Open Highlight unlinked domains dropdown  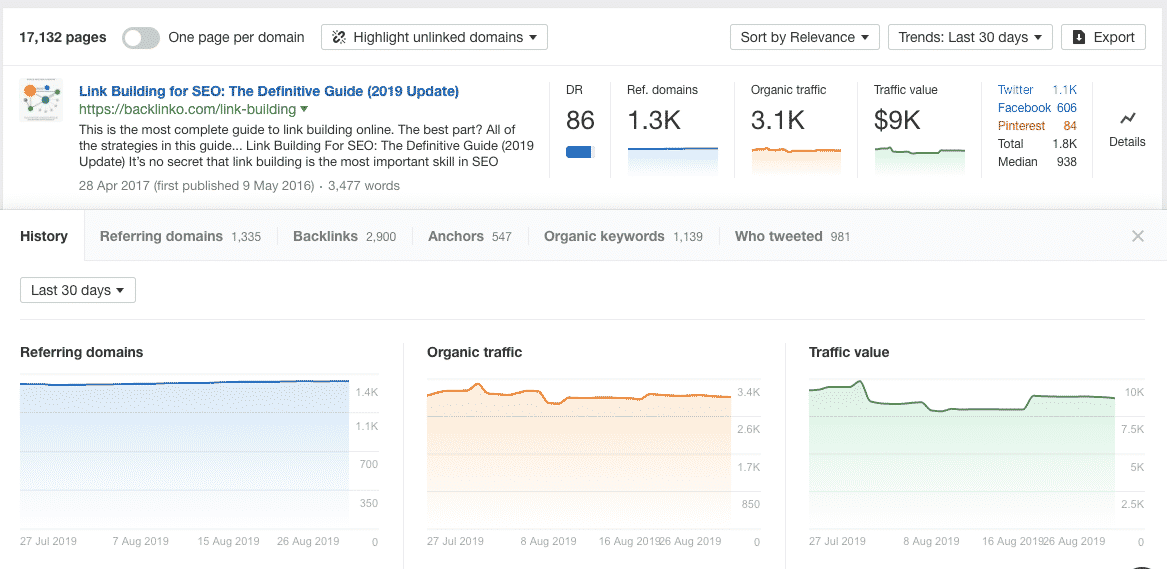tap(435, 37)
